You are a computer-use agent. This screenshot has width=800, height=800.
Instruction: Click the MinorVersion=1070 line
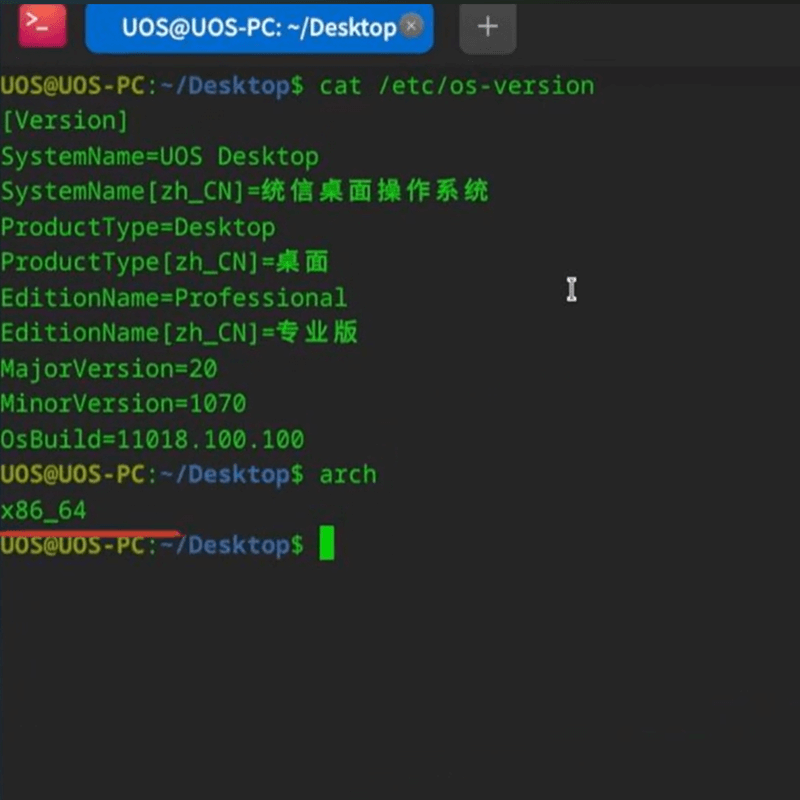pyautogui.click(x=123, y=404)
